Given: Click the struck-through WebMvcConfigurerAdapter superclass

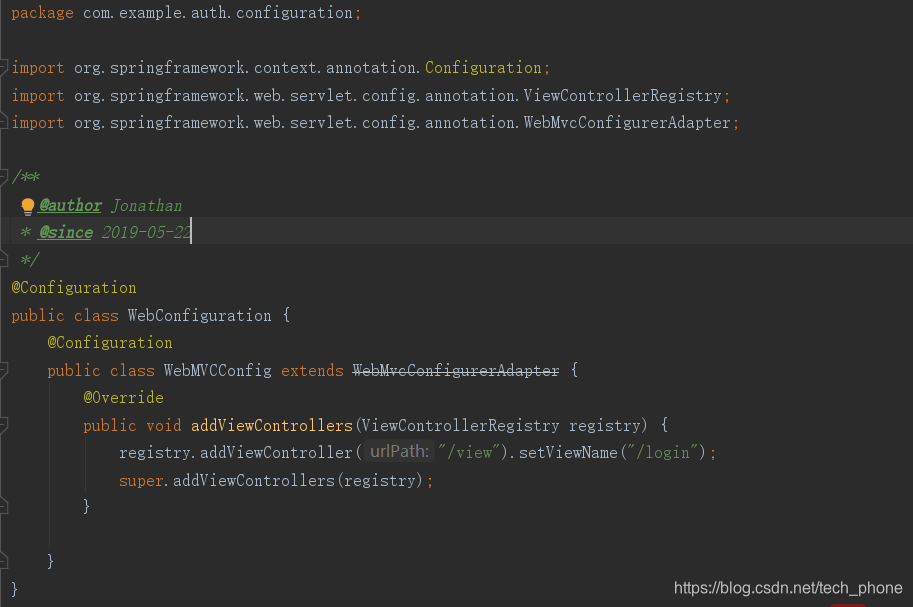Looking at the screenshot, I should pyautogui.click(x=456, y=370).
